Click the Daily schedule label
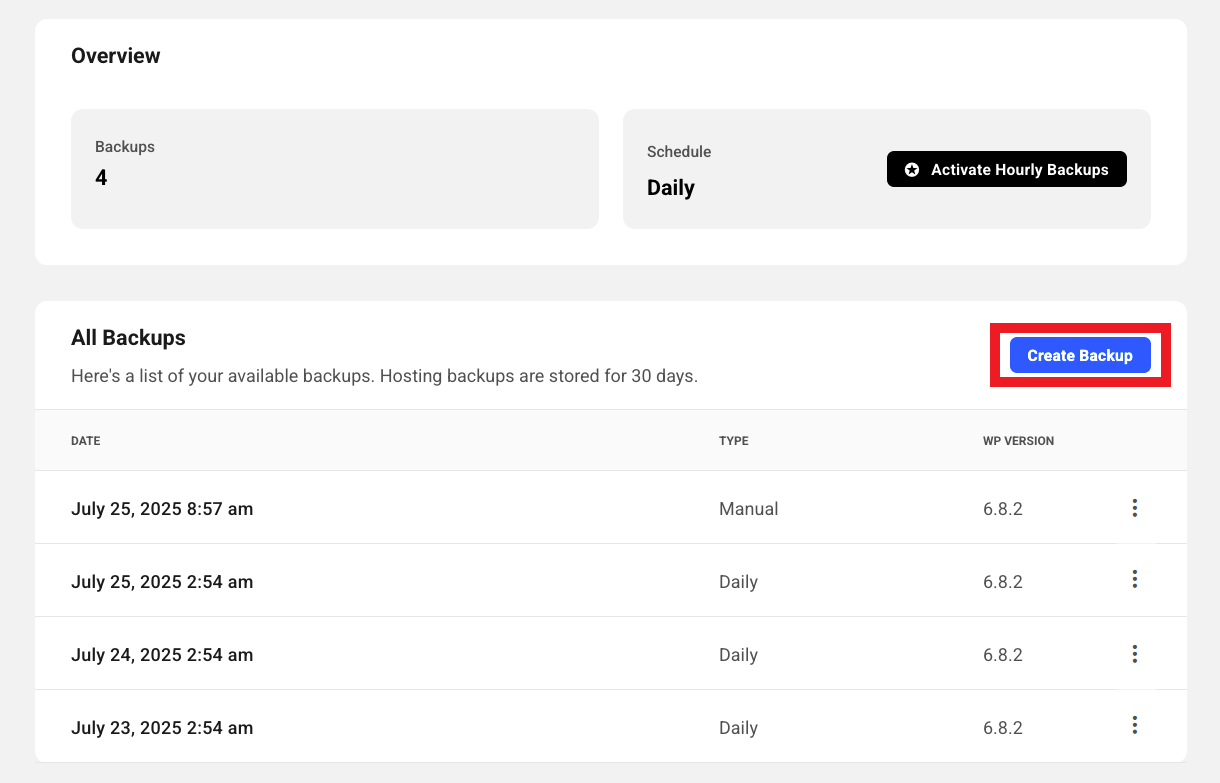The image size is (1220, 783). tap(670, 187)
